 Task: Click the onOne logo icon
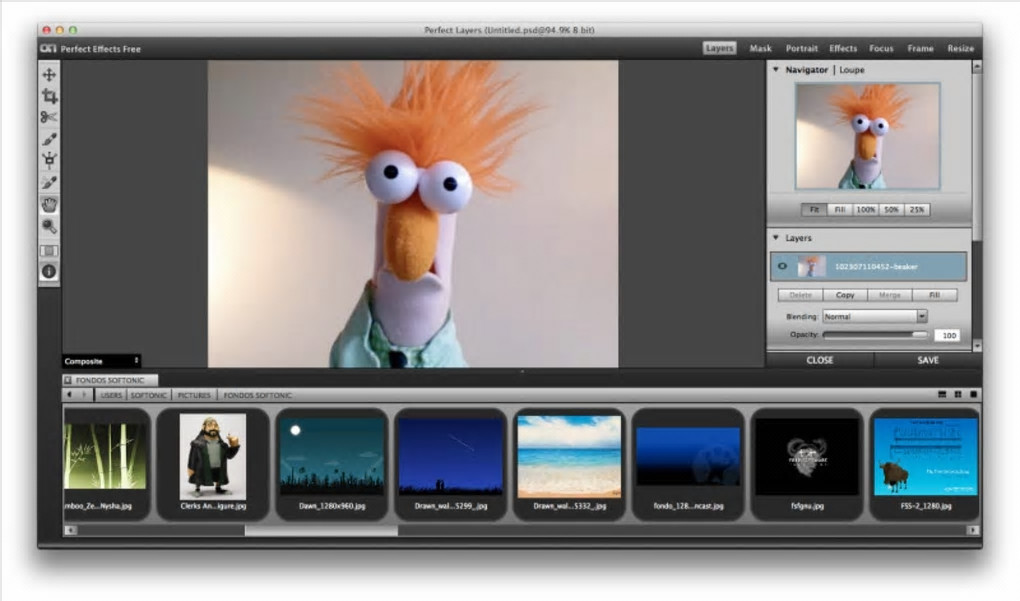[x=48, y=49]
